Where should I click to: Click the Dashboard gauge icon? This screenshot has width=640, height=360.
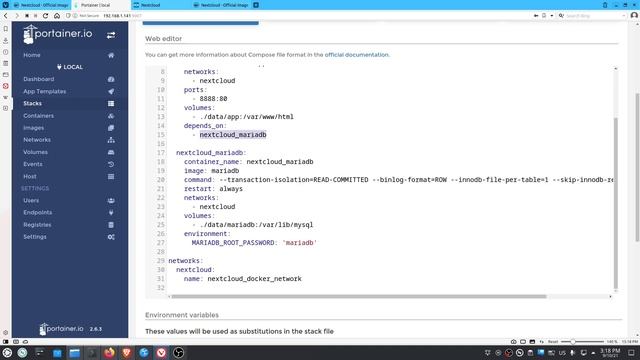click(x=111, y=79)
